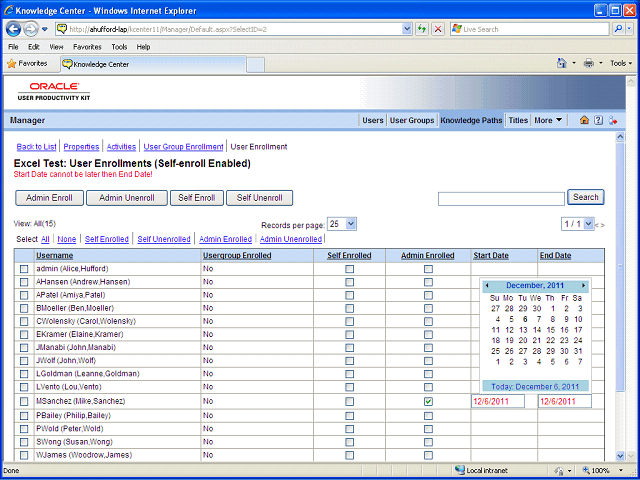Check the row checkbox for admin (Alice,Hufford)
The height and width of the screenshot is (480, 640).
[24, 269]
